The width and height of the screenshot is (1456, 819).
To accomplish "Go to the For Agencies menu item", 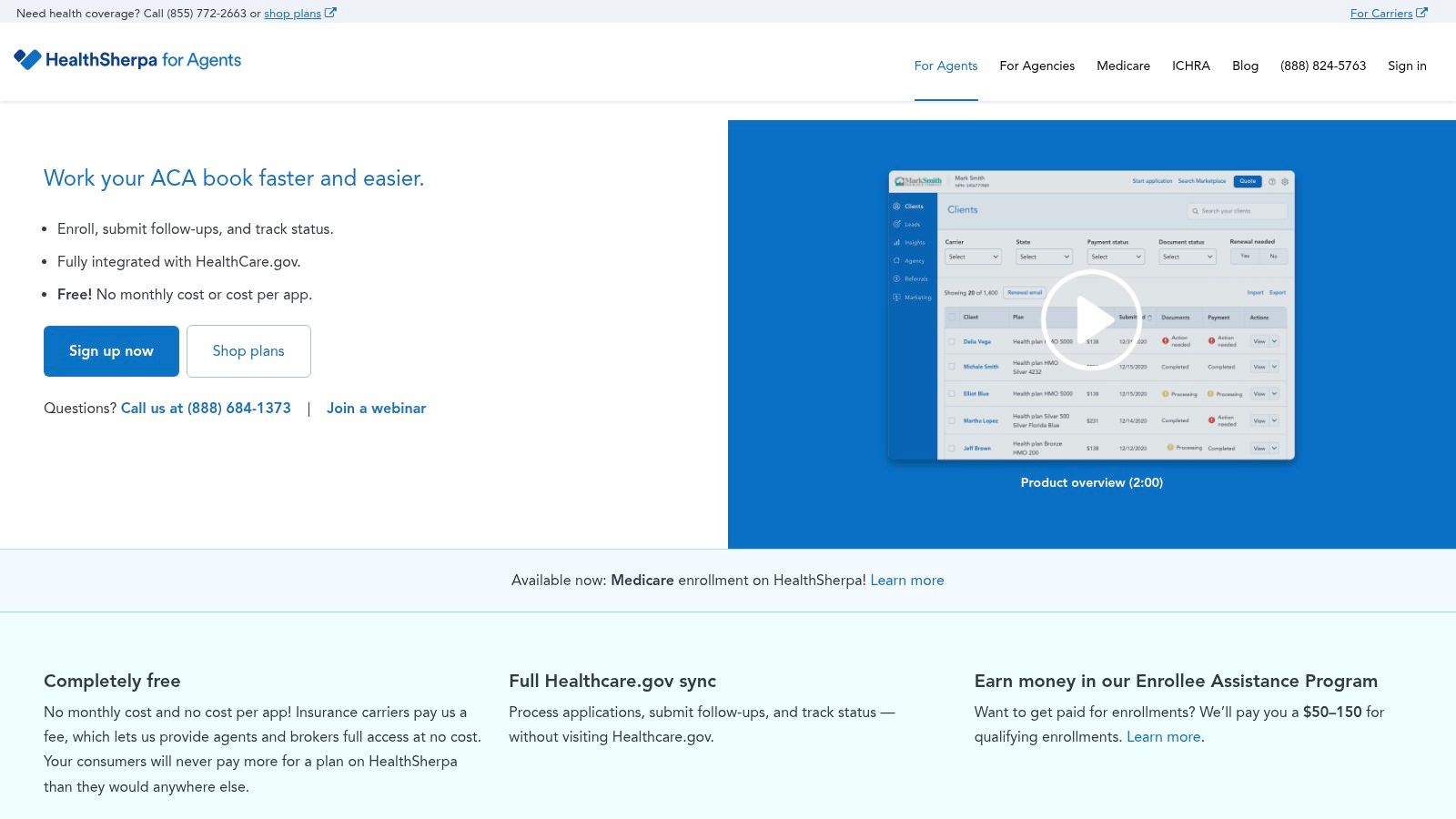I will click(x=1036, y=66).
